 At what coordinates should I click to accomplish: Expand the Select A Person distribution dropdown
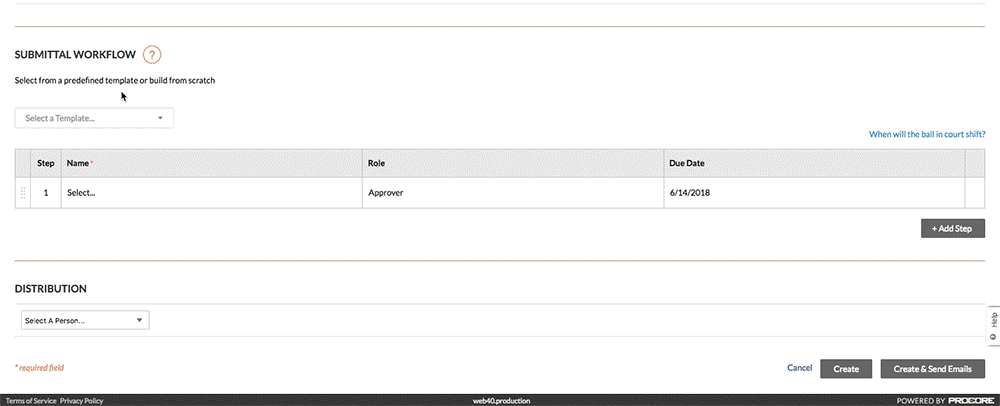85,321
